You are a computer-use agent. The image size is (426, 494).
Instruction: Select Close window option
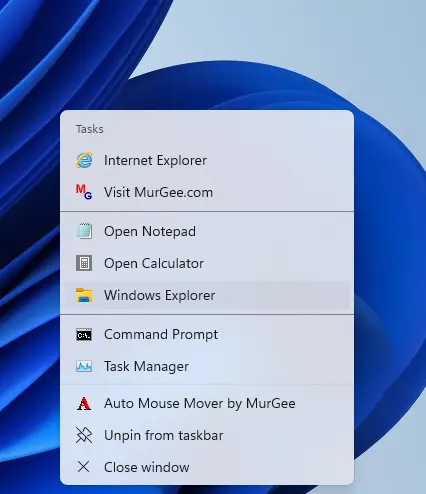point(207,467)
